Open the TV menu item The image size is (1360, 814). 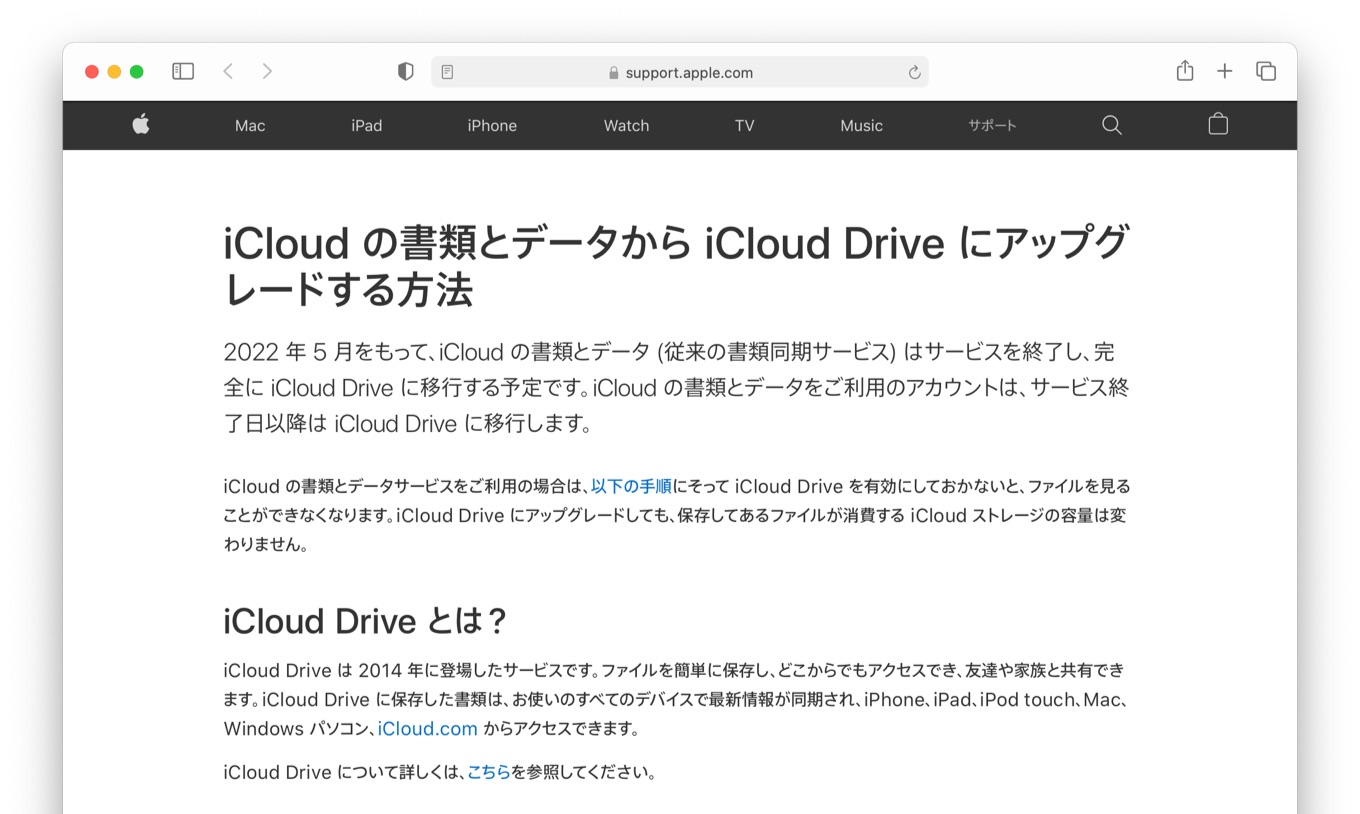[x=744, y=126]
